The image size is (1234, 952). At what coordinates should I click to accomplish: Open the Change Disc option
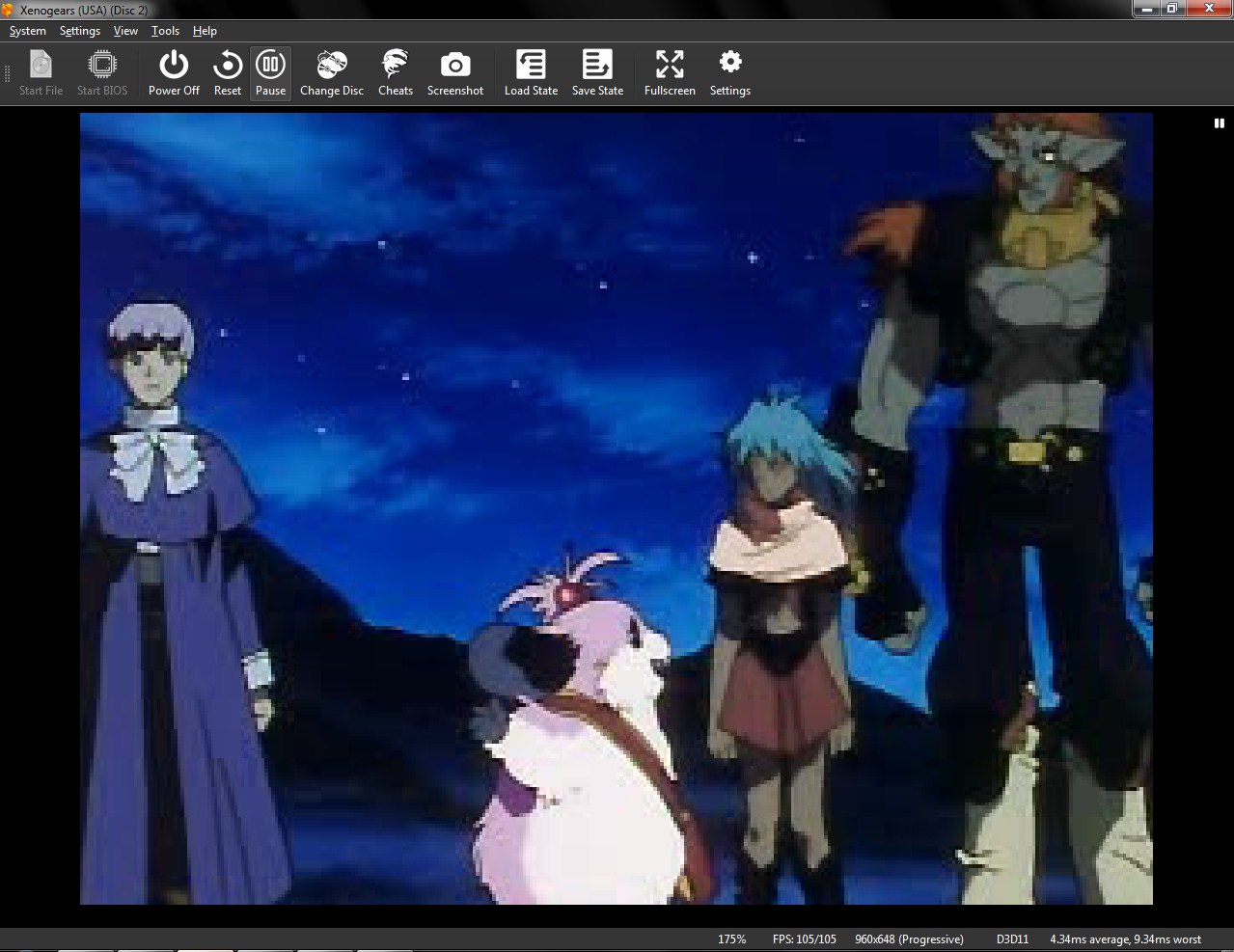point(332,73)
